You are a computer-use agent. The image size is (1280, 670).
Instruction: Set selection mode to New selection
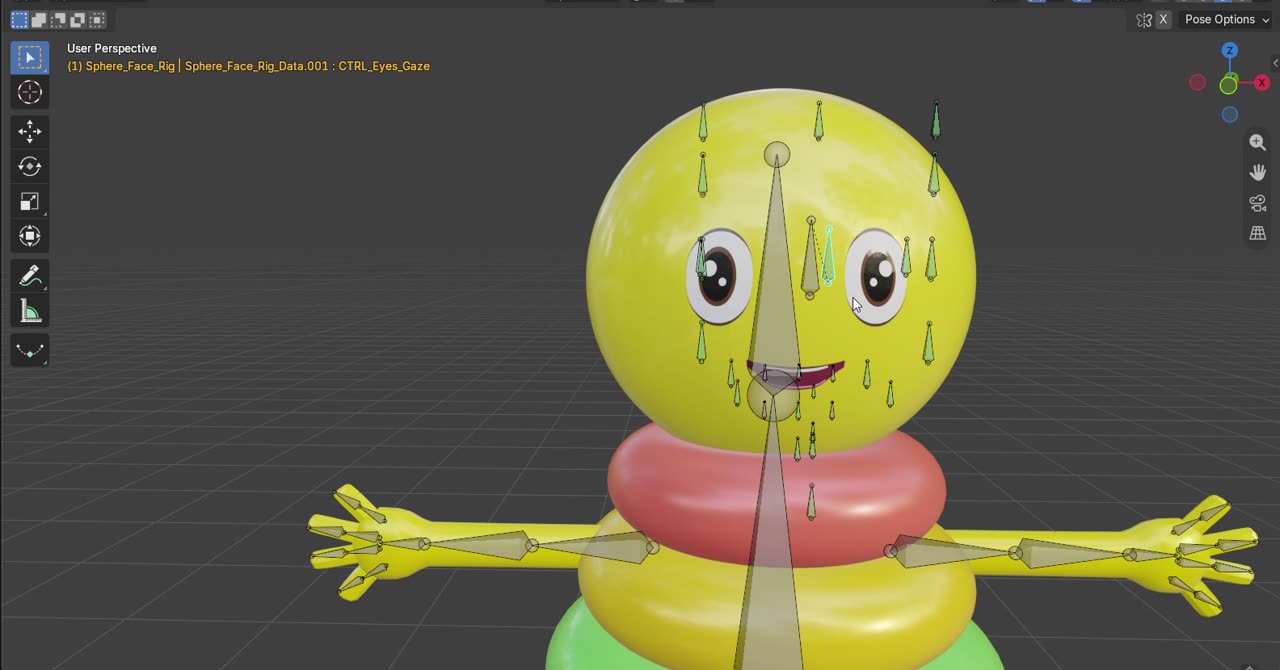point(20,19)
